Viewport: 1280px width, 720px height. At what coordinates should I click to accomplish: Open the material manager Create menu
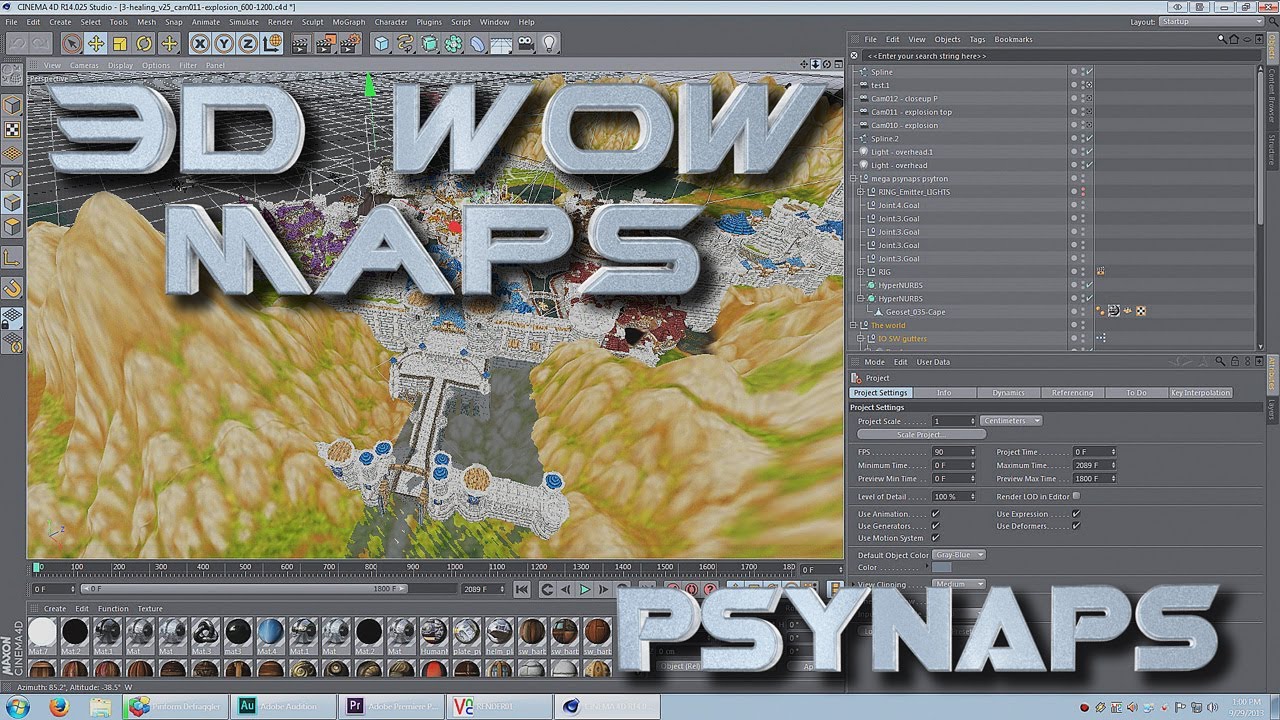click(x=55, y=608)
